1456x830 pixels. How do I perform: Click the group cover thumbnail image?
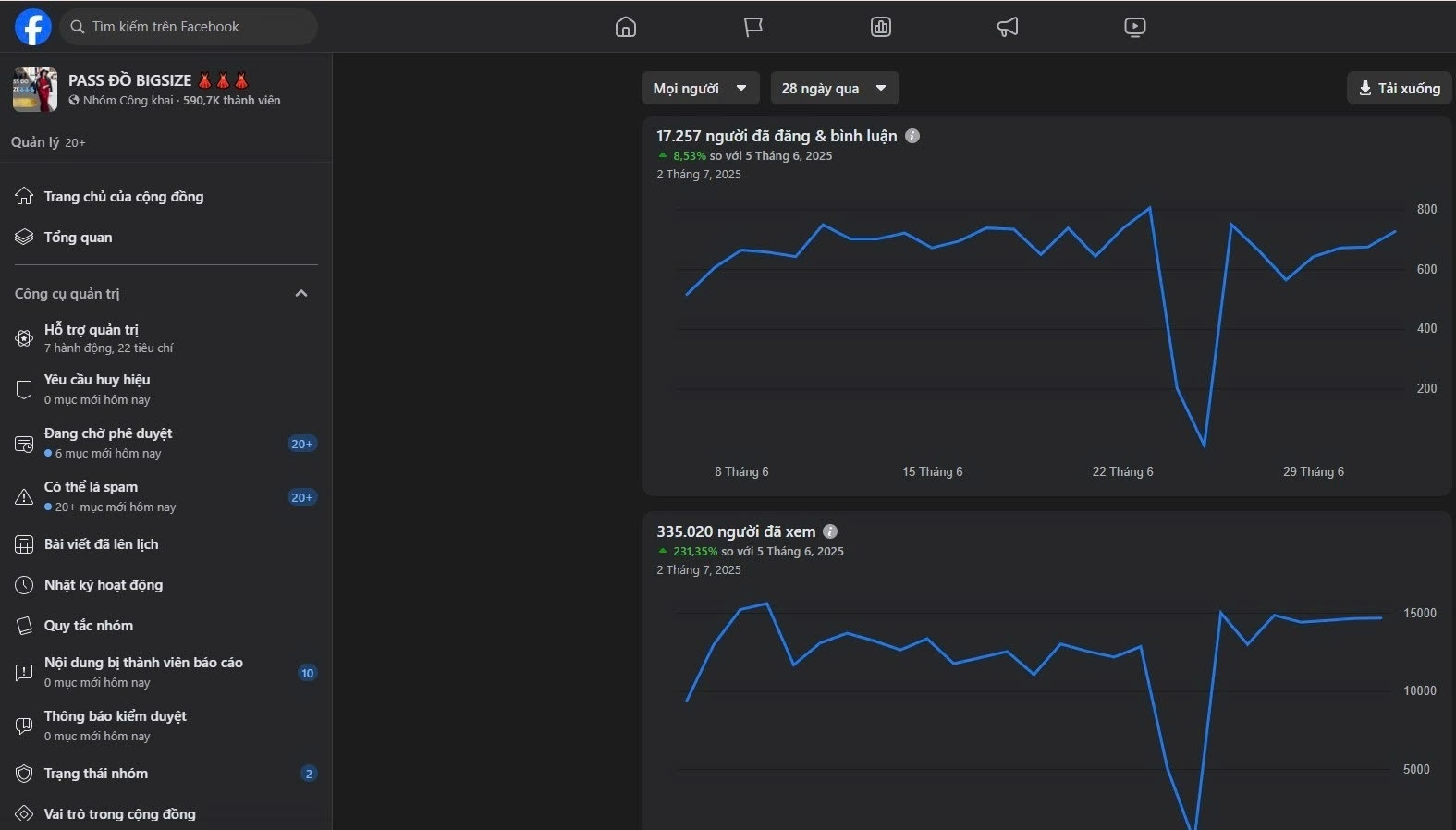(35, 89)
